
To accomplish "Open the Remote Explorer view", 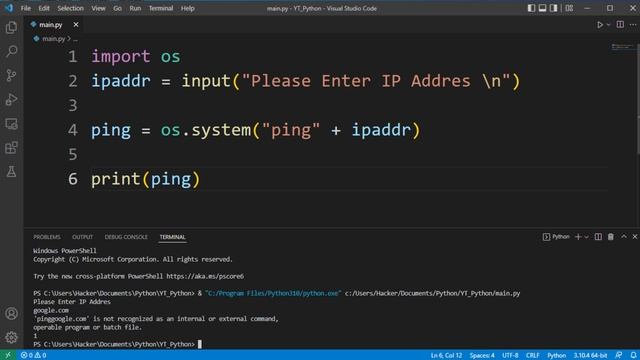I will 11,123.
